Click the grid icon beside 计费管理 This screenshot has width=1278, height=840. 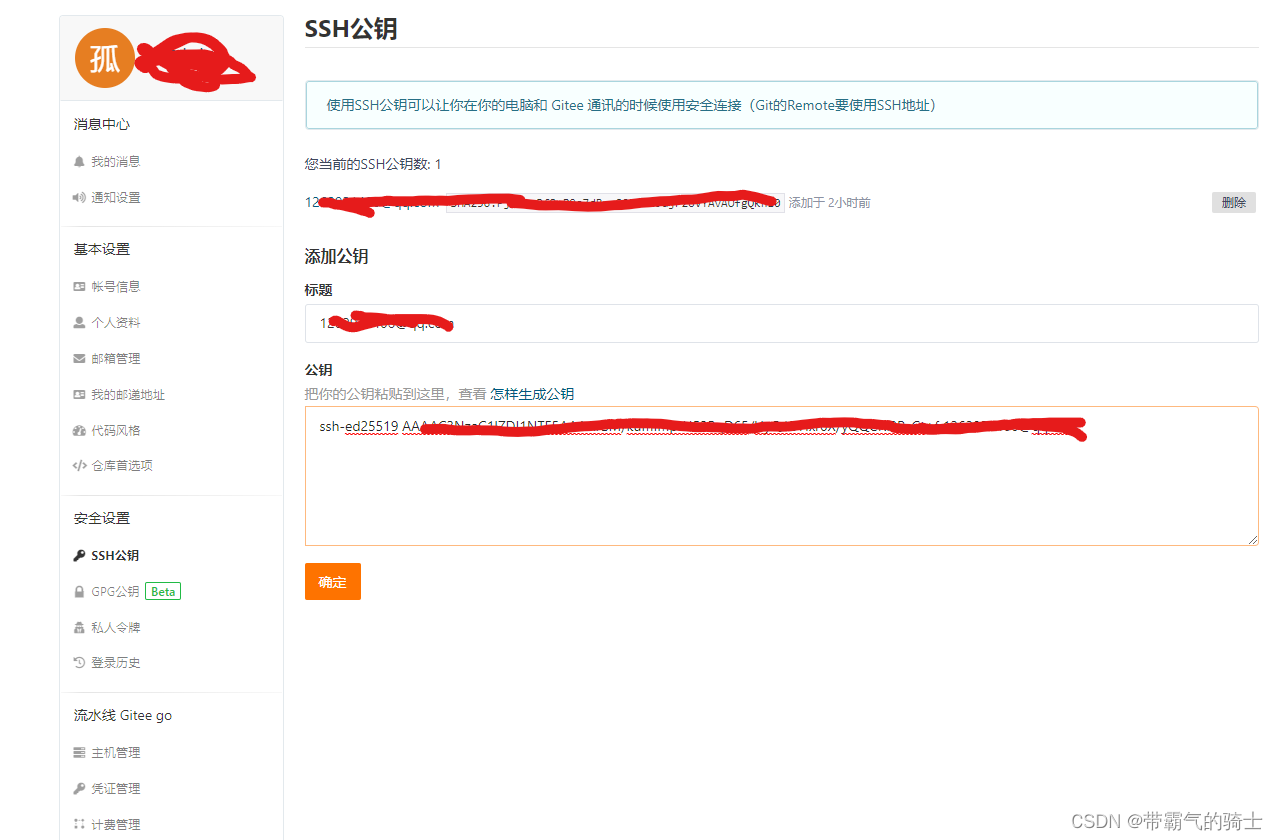point(79,824)
